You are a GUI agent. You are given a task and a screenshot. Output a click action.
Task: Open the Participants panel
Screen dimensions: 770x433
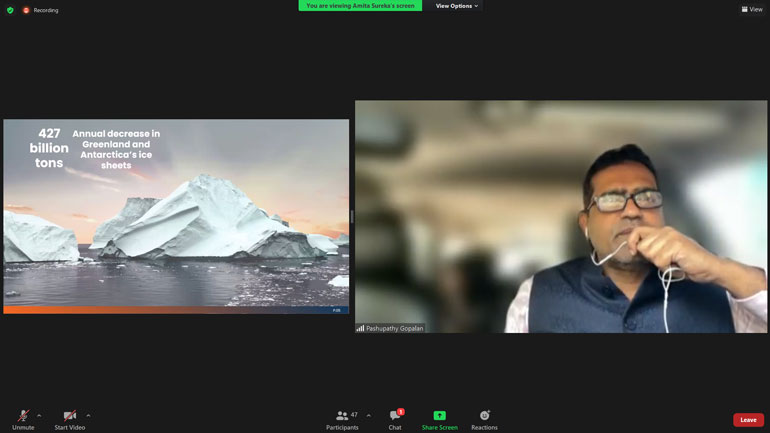[342, 416]
